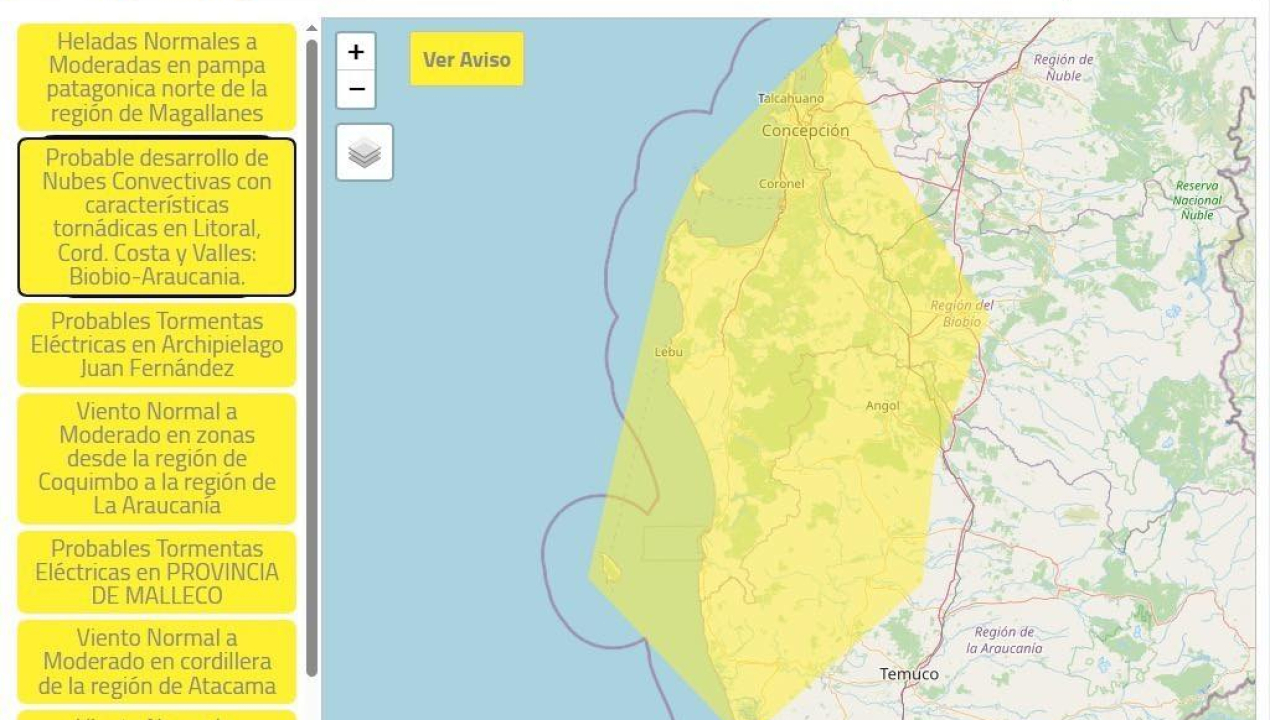Click the Talcahuano label on the map
The width and height of the screenshot is (1270, 720).
791,99
